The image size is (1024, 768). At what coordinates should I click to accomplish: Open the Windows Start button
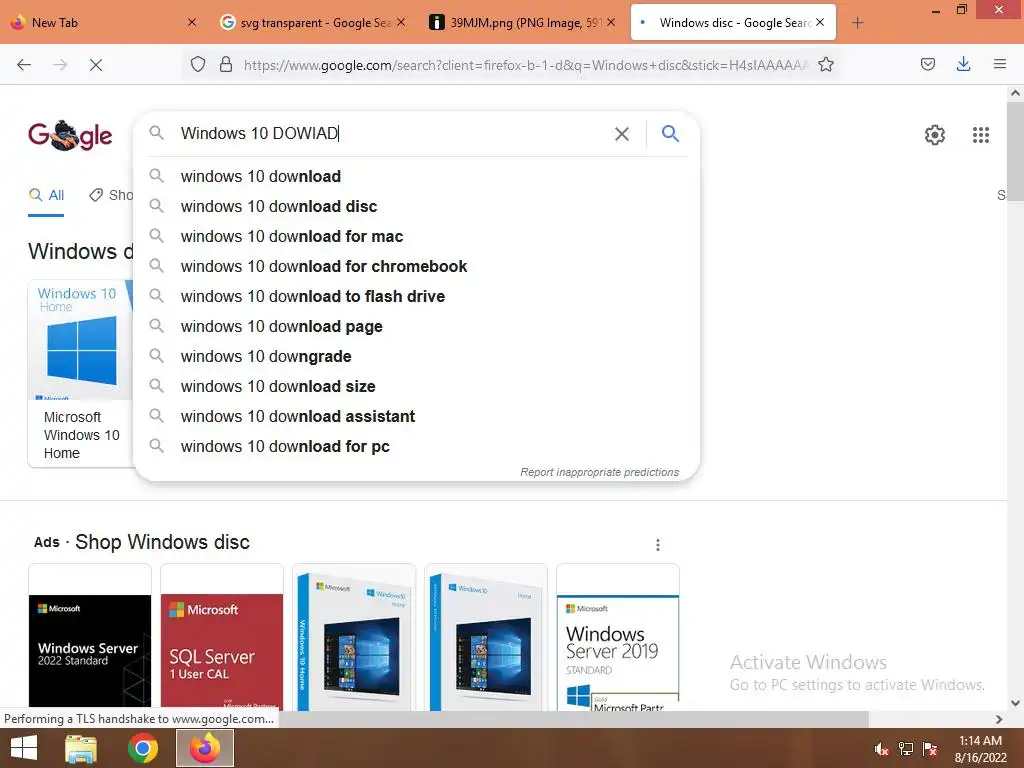pyautogui.click(x=24, y=748)
